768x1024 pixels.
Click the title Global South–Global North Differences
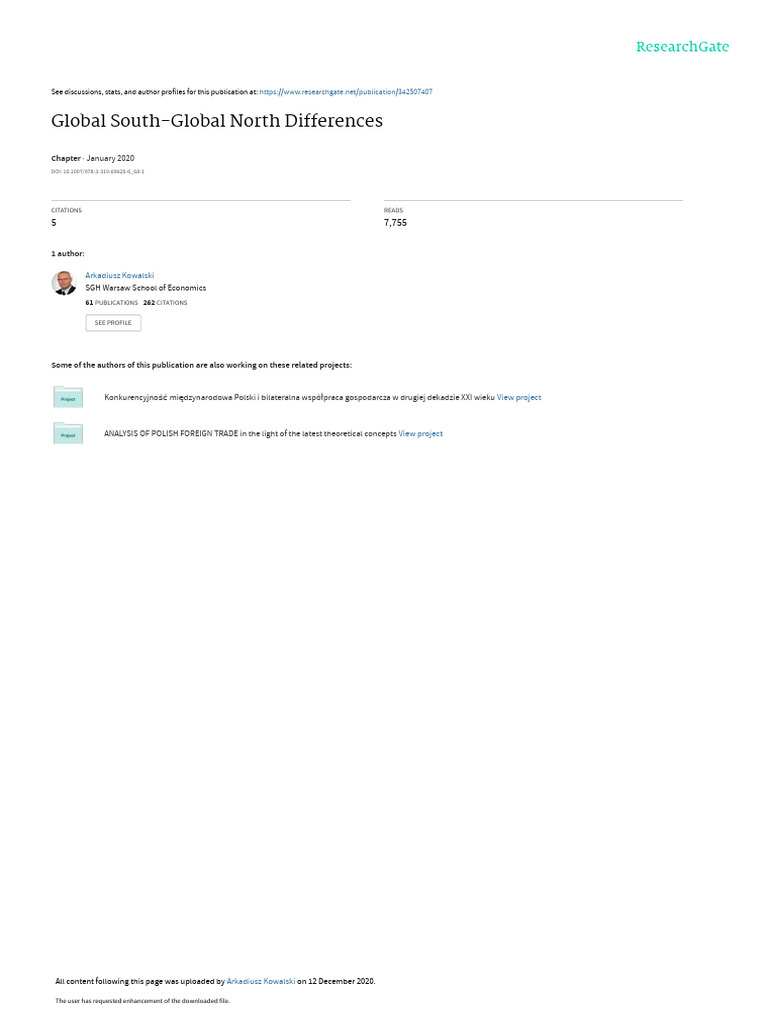pos(217,121)
